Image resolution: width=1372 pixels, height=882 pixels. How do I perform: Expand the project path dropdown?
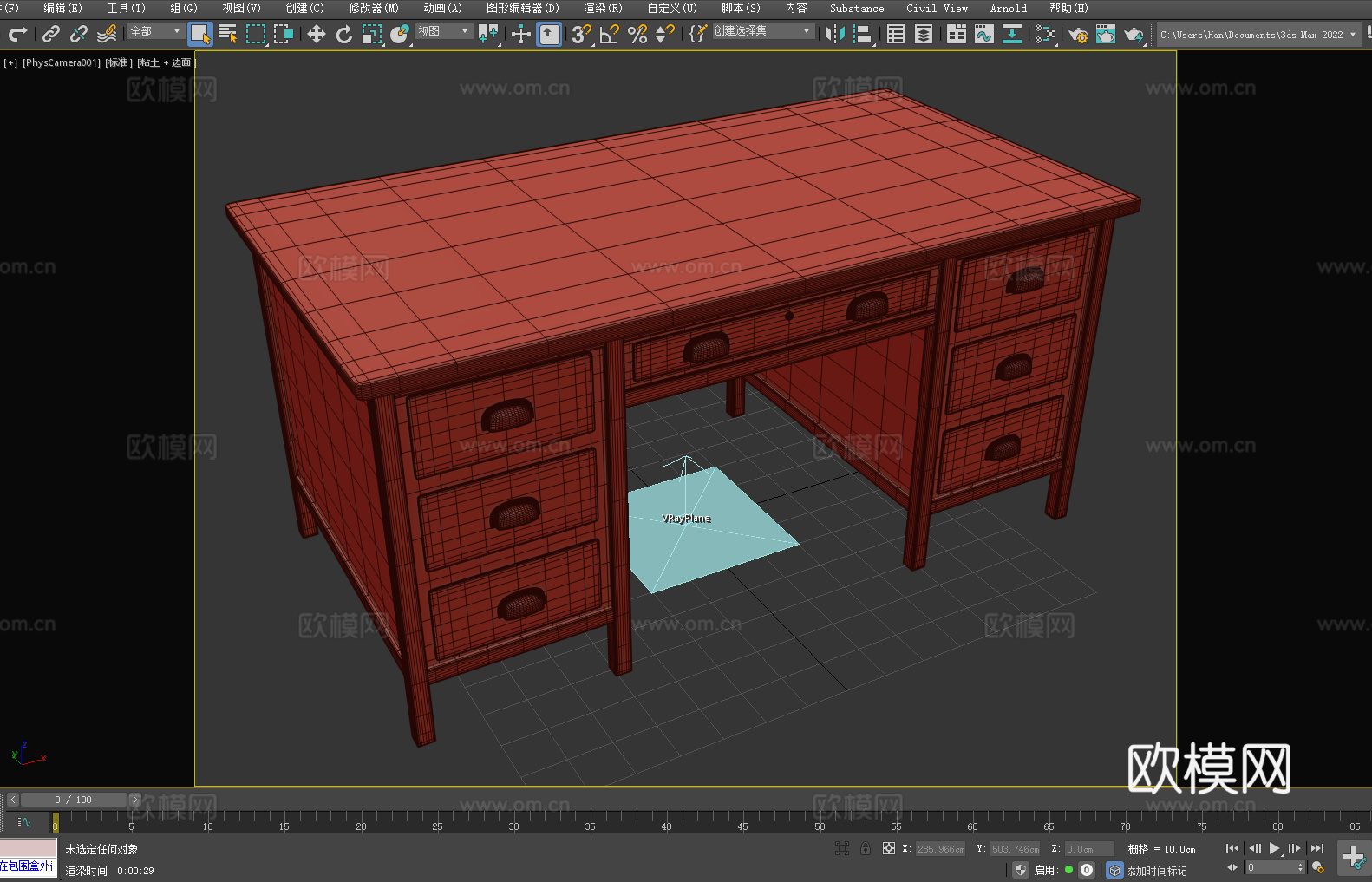coord(1352,35)
